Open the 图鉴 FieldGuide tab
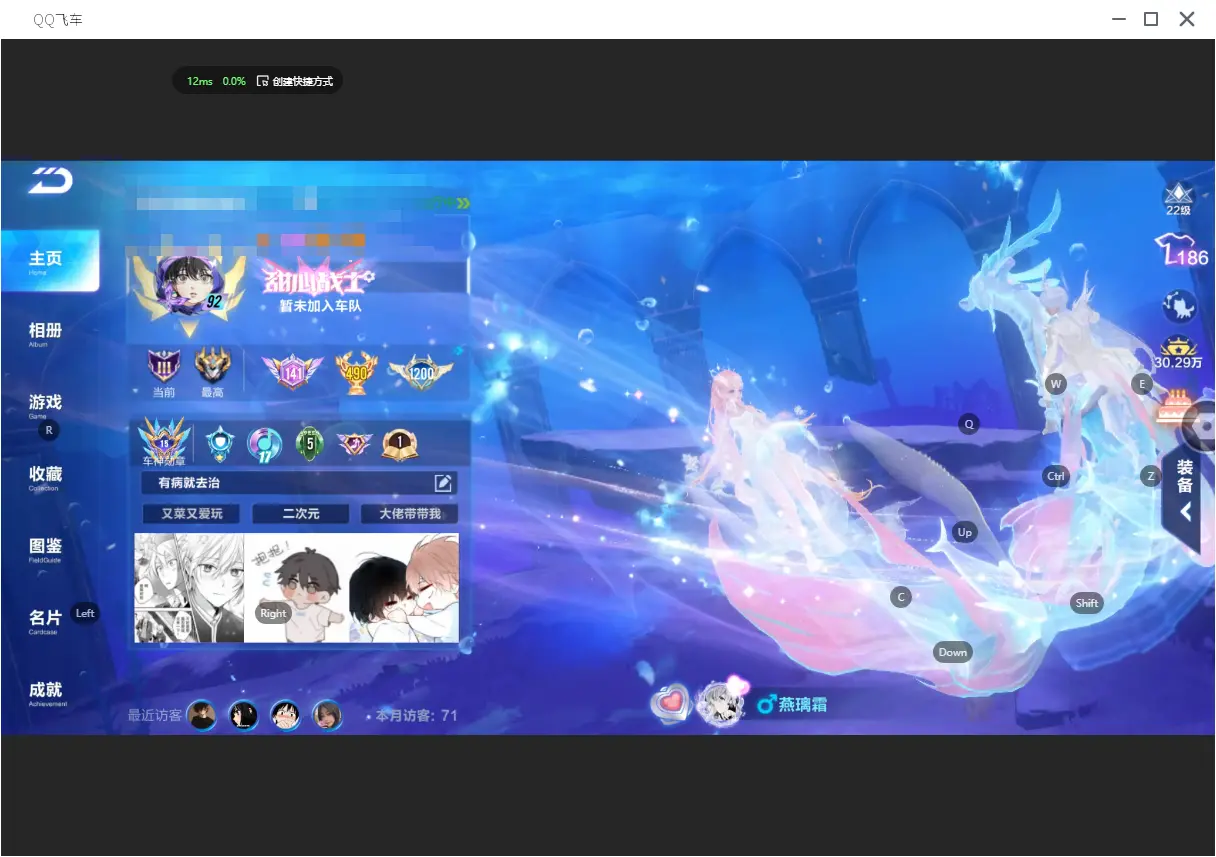The image size is (1216, 857). (x=45, y=549)
